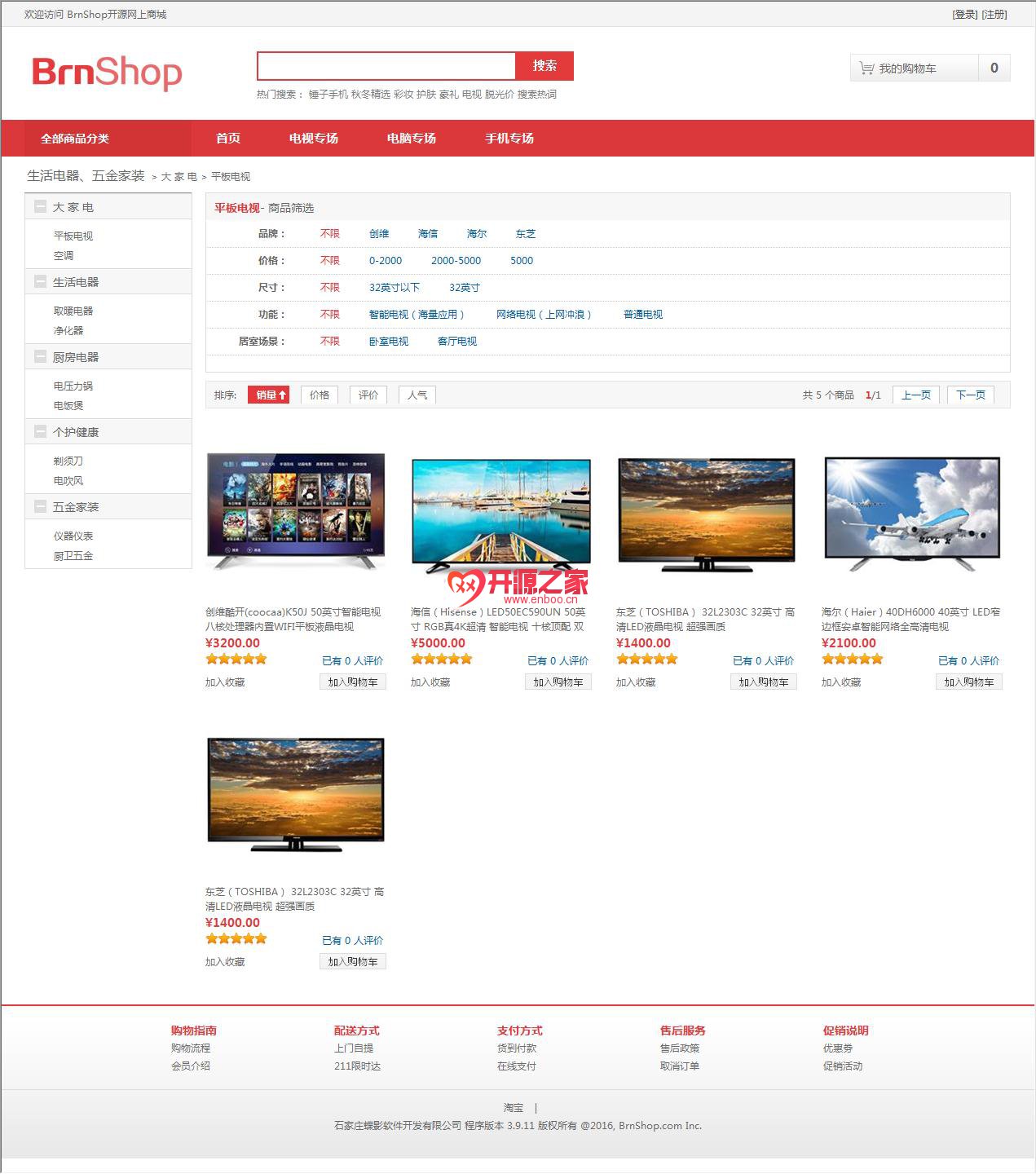Sort products by 人气
This screenshot has width=1036, height=1174.
click(x=417, y=395)
